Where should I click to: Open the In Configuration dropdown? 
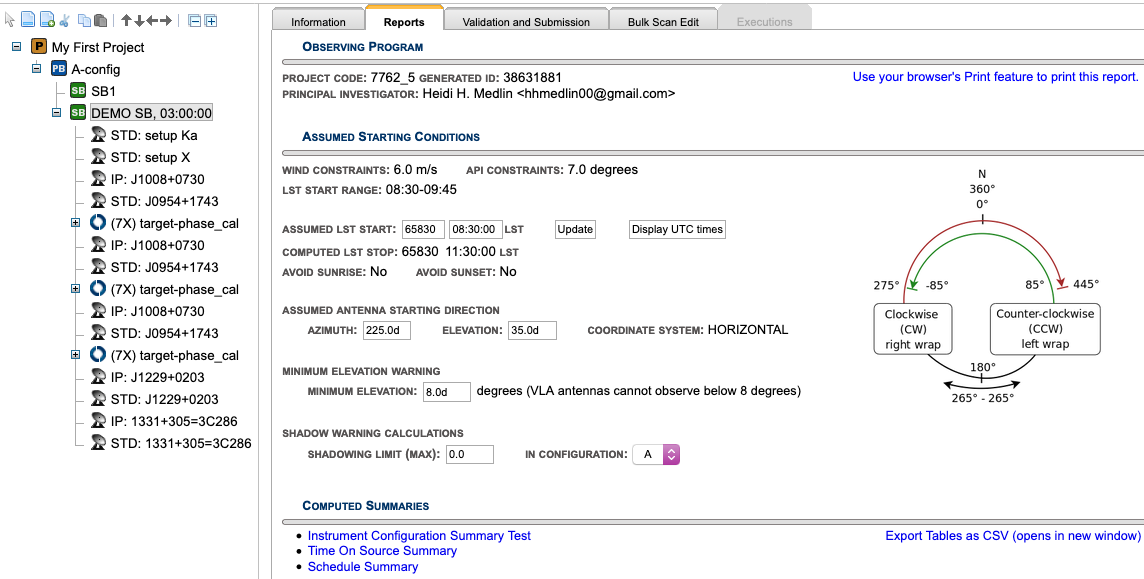pos(656,454)
